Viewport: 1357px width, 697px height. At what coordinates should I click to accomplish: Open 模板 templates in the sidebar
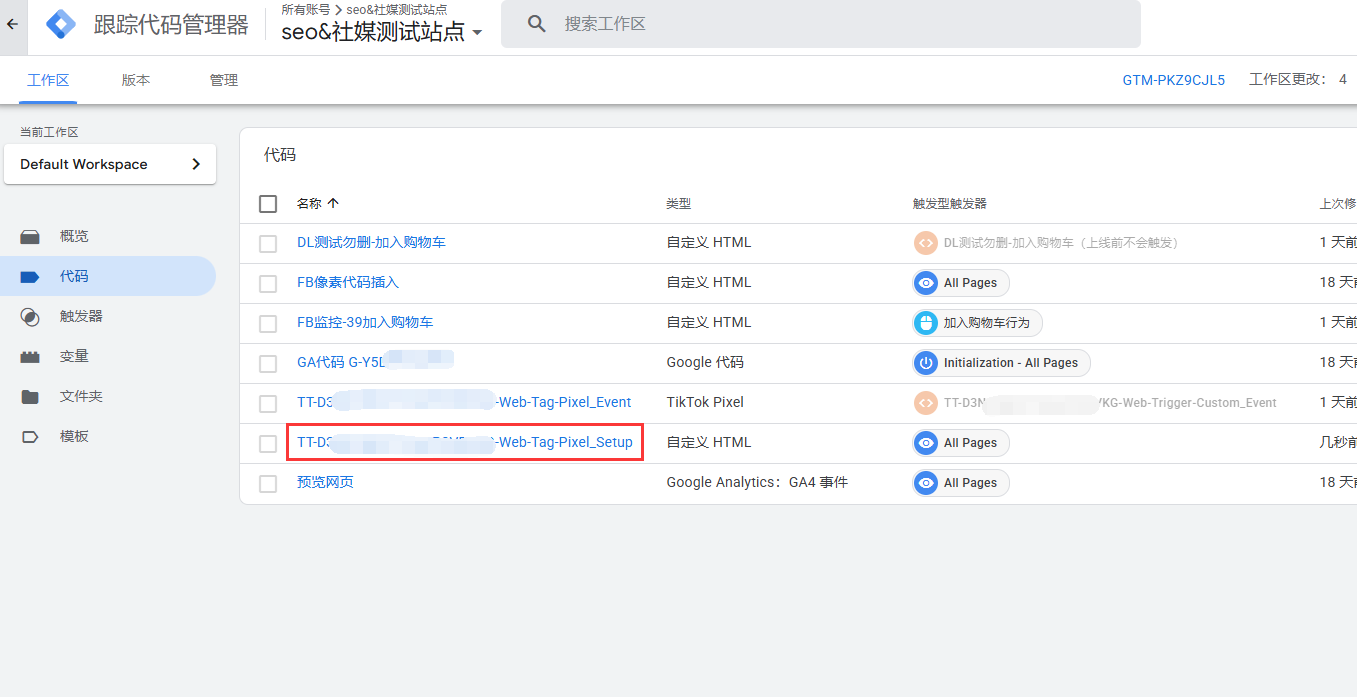(74, 436)
